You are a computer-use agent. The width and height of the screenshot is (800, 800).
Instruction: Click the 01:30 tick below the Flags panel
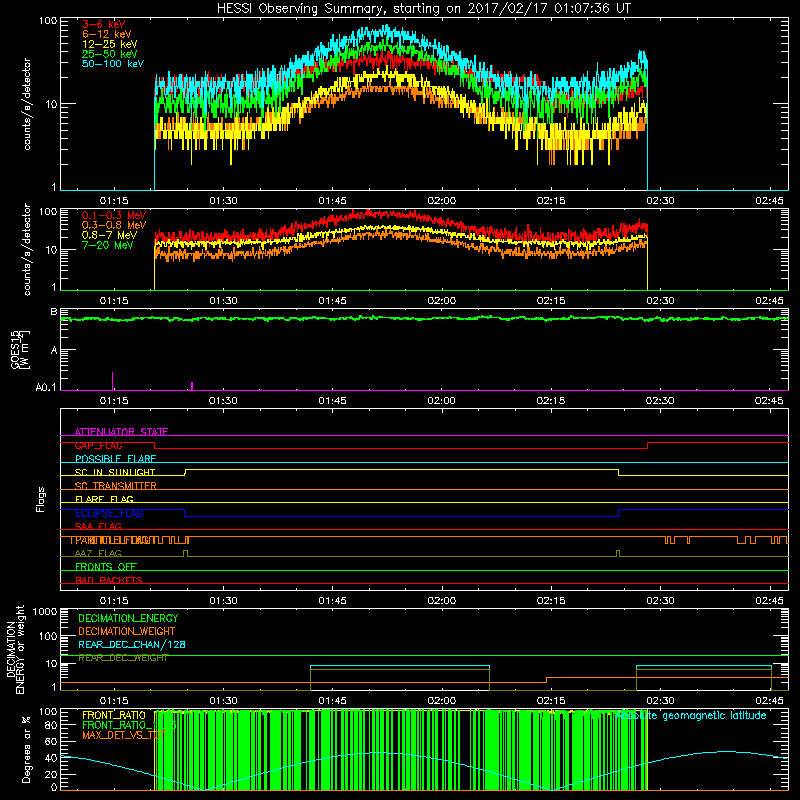[223, 601]
